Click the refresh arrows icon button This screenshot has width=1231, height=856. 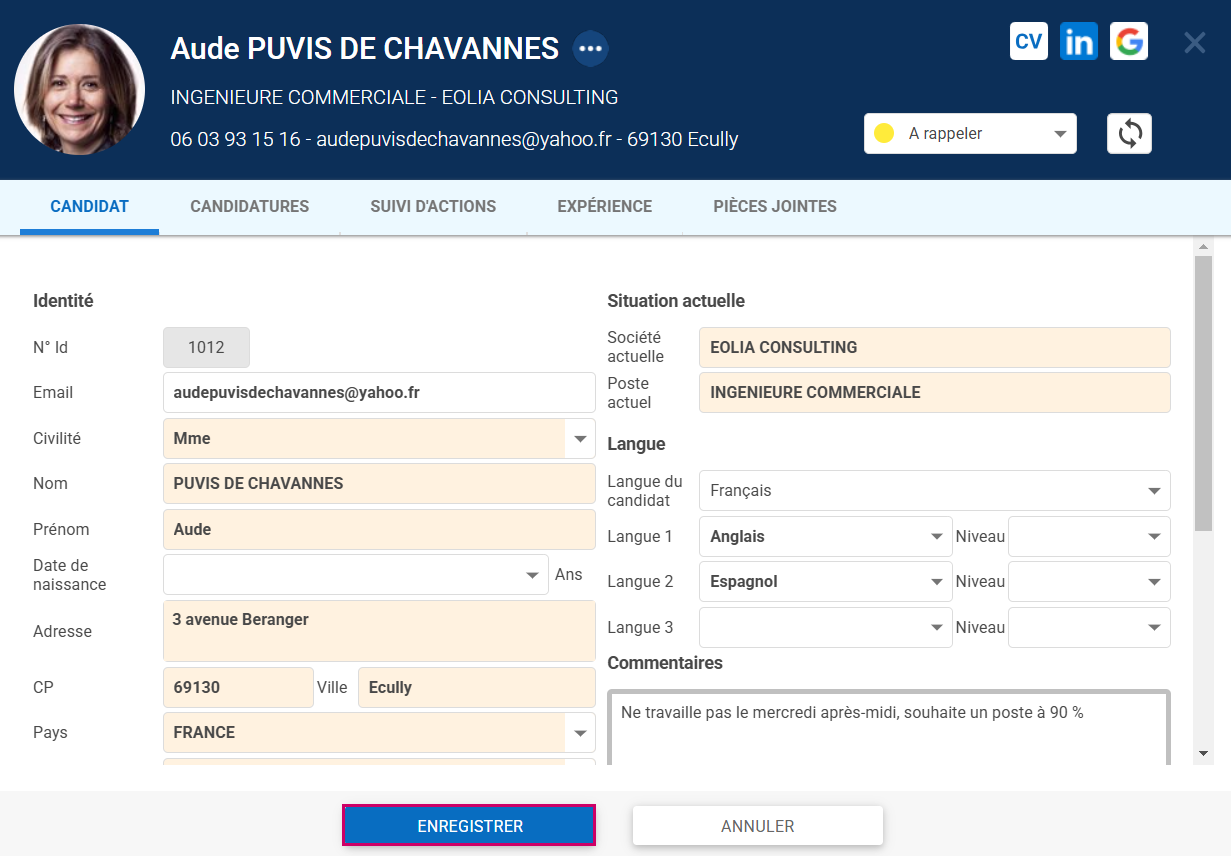[1129, 134]
